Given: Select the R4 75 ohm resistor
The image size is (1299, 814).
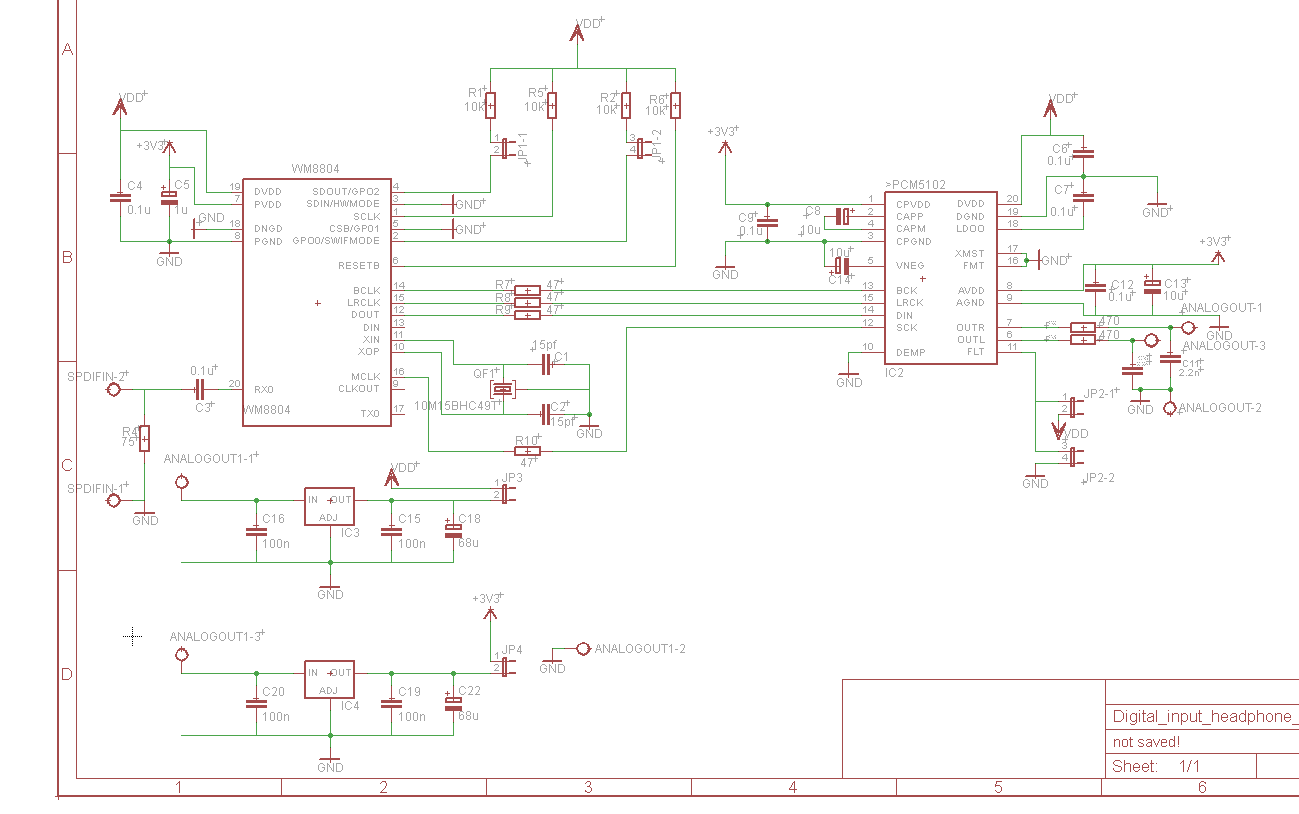Looking at the screenshot, I should [x=145, y=438].
